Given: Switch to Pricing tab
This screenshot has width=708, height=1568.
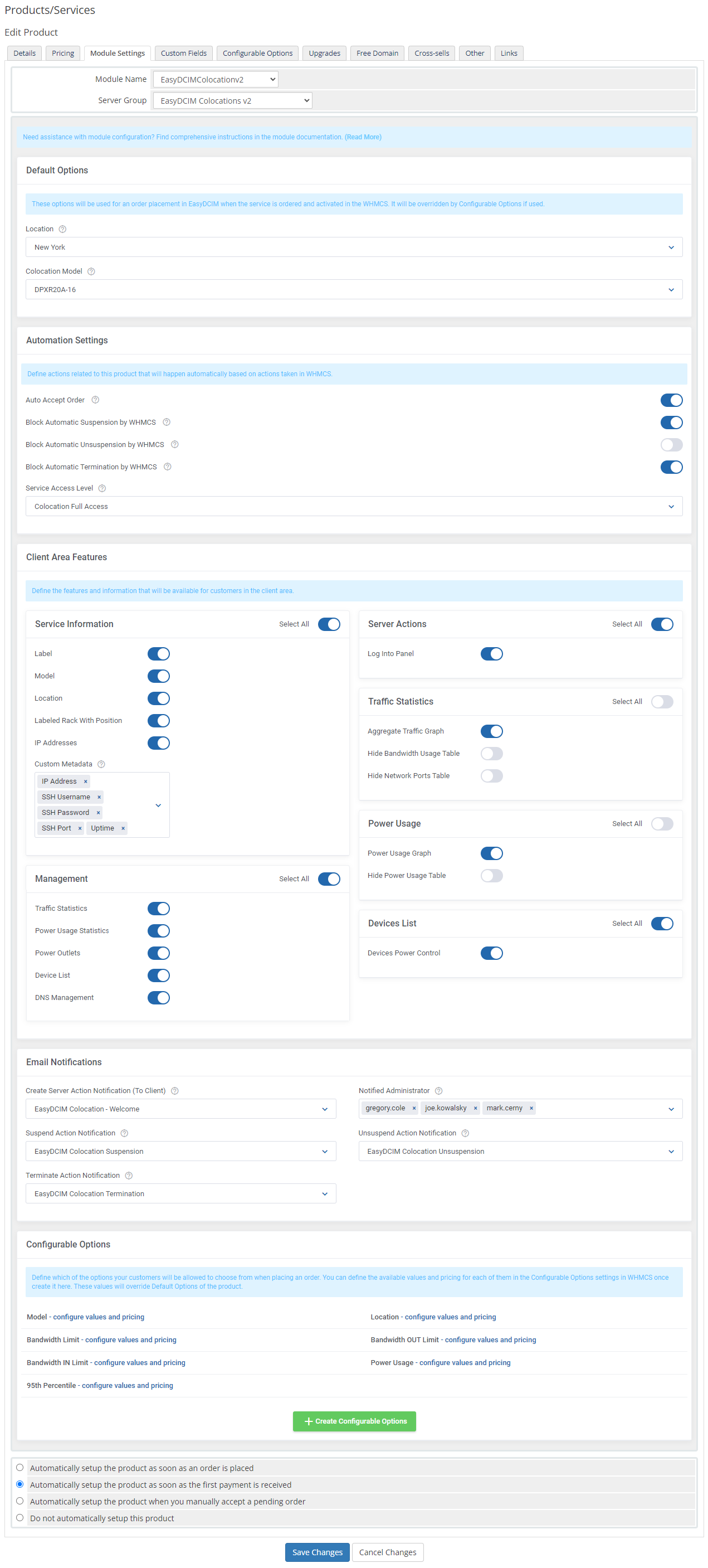Looking at the screenshot, I should pos(62,53).
